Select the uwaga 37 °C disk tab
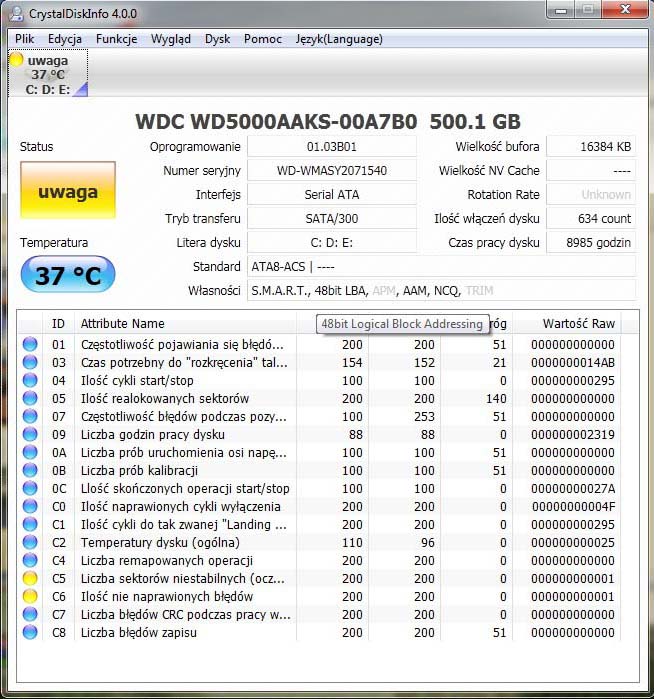The height and width of the screenshot is (699, 654). coord(48,74)
